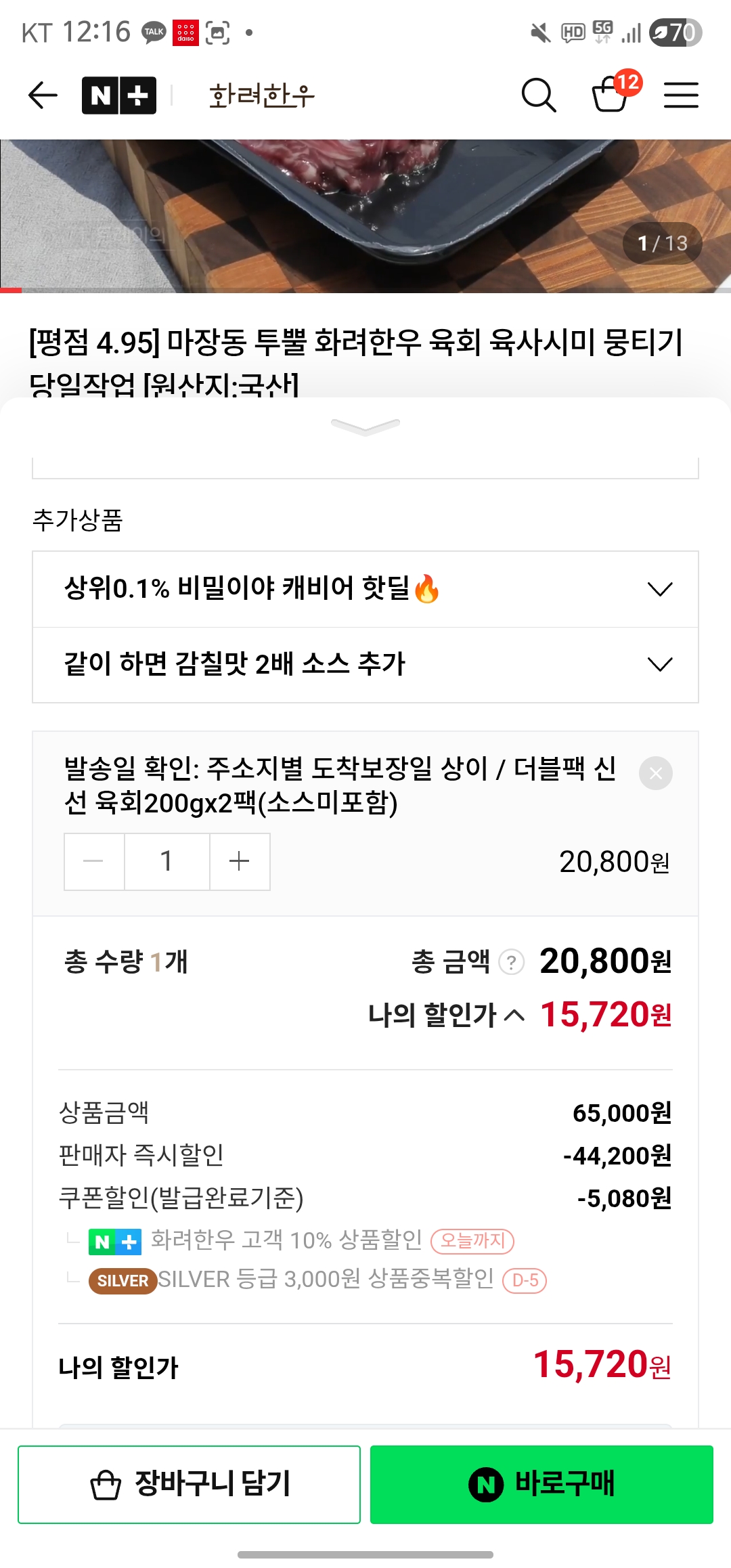Tap the green 바로구매 button
The height and width of the screenshot is (1568, 731).
click(x=541, y=1485)
